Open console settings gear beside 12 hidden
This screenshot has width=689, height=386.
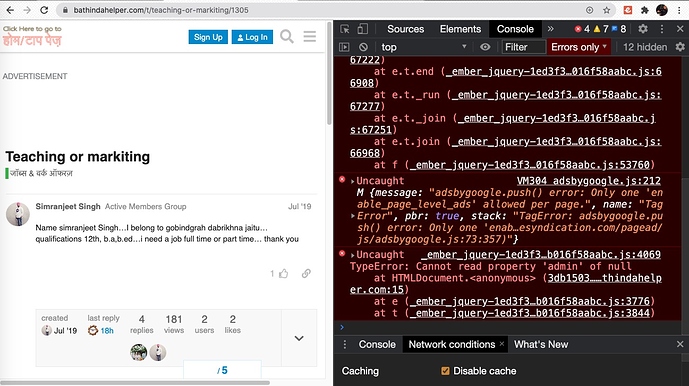[x=680, y=47]
